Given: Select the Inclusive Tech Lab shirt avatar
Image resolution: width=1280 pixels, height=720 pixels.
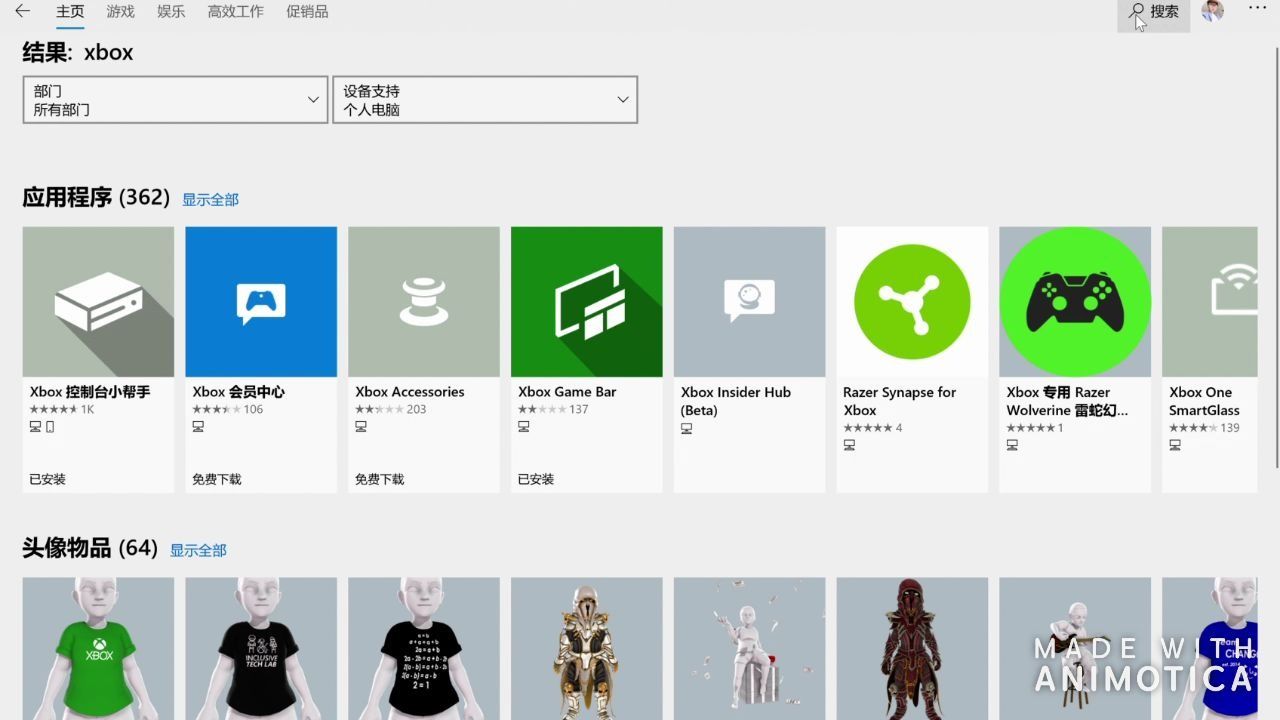Looking at the screenshot, I should click(x=261, y=648).
